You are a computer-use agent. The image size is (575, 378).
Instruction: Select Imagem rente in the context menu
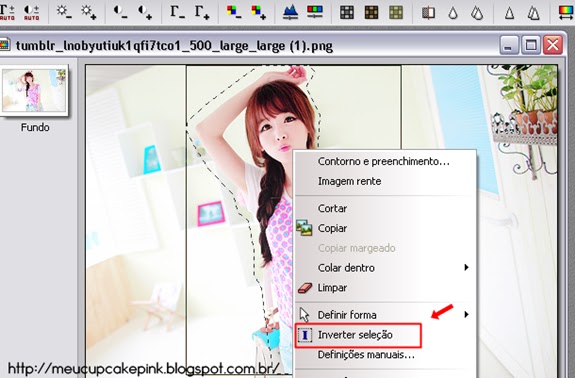[385, 181]
